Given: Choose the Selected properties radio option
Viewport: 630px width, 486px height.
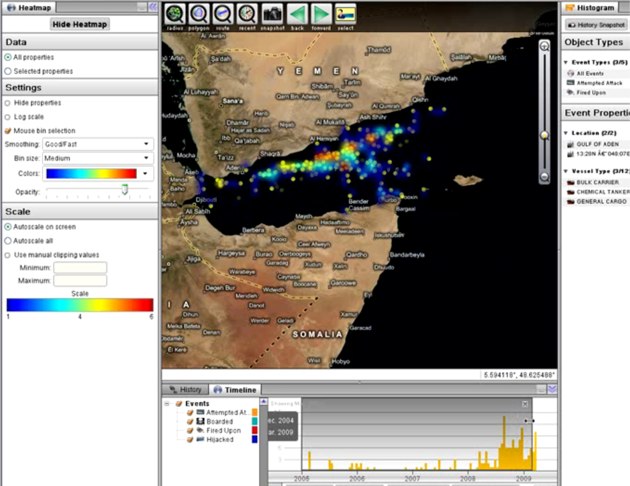Looking at the screenshot, I should pyautogui.click(x=8, y=71).
